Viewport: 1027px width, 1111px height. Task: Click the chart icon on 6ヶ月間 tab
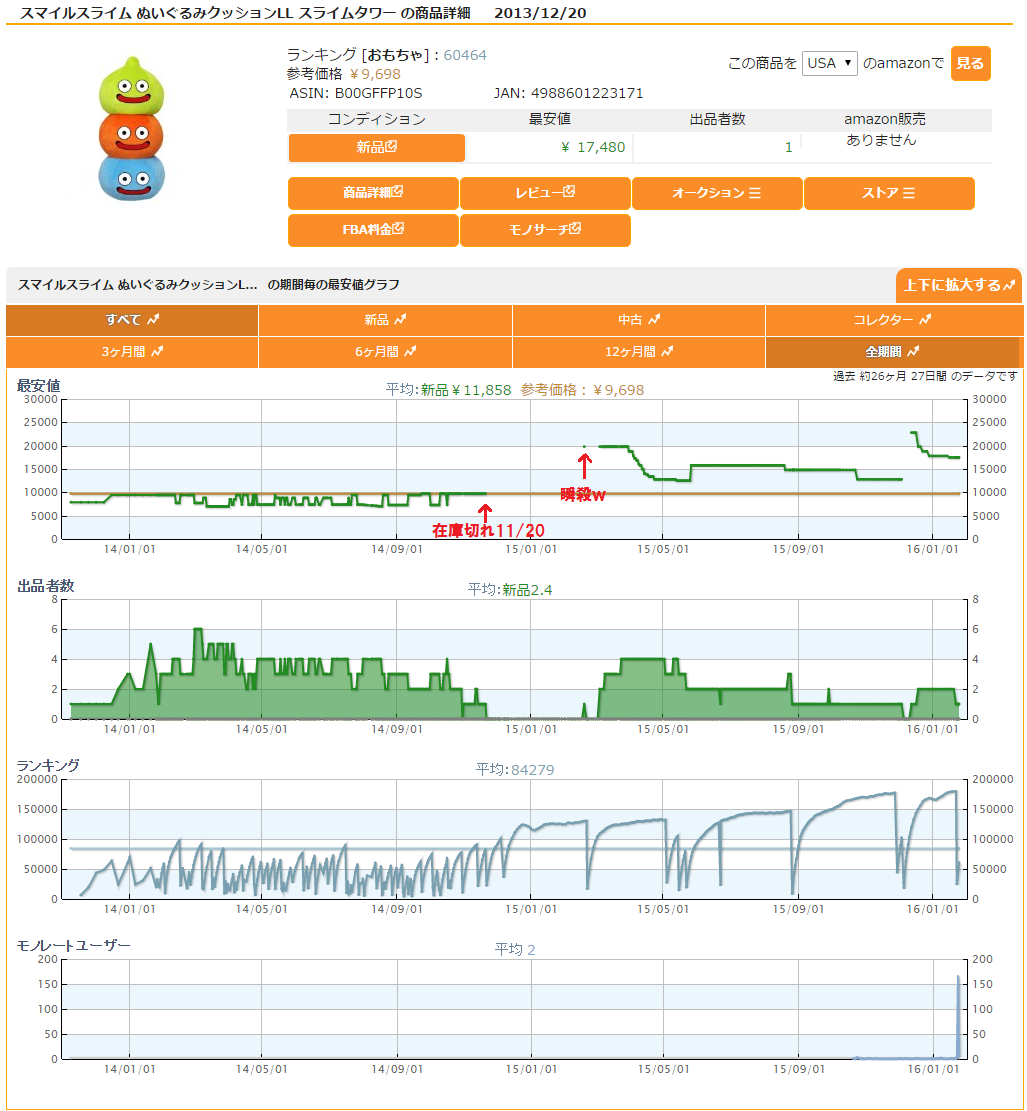(410, 351)
